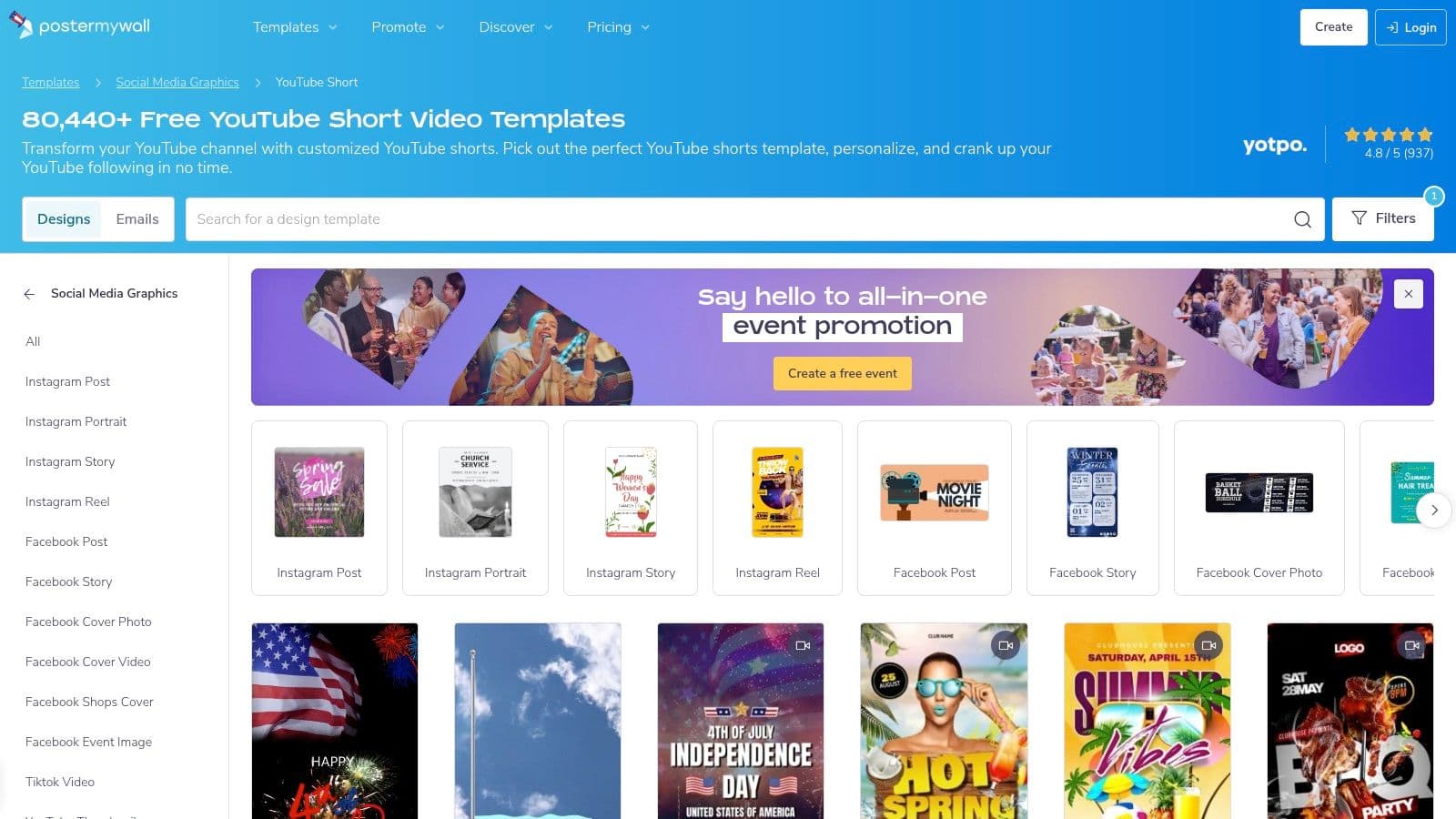The image size is (1456, 819).
Task: Switch to the Emails tab
Action: click(x=137, y=219)
